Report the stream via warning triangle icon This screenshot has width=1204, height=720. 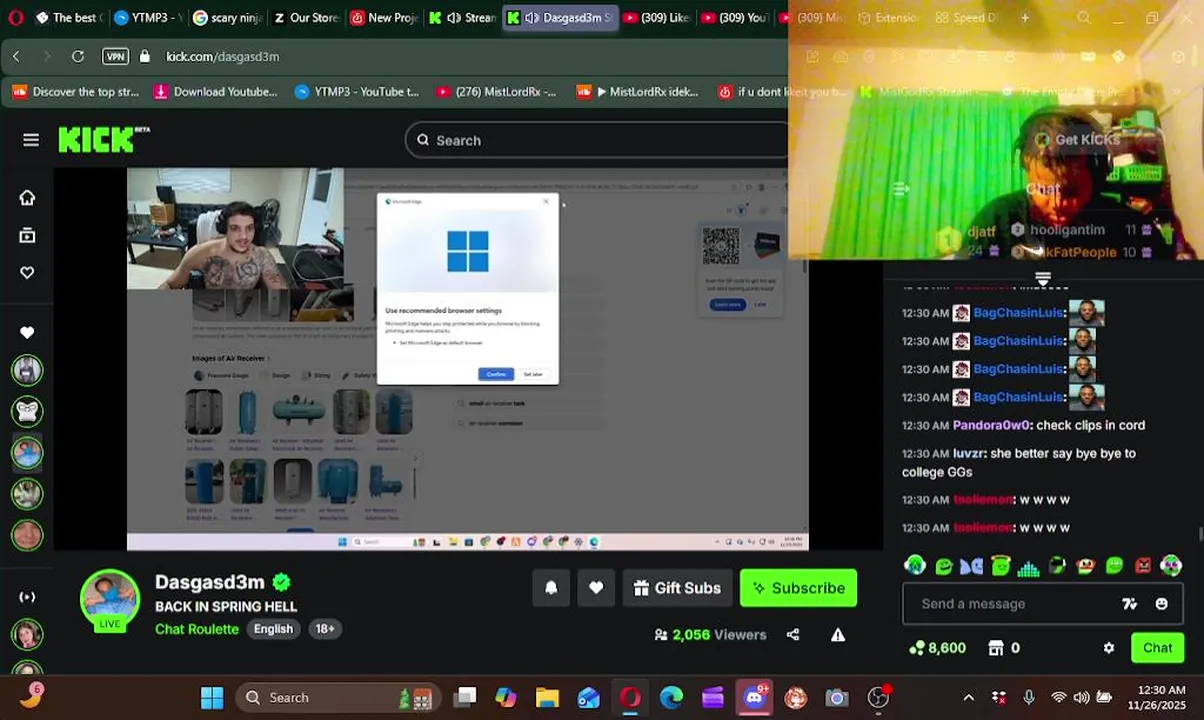[x=838, y=634]
